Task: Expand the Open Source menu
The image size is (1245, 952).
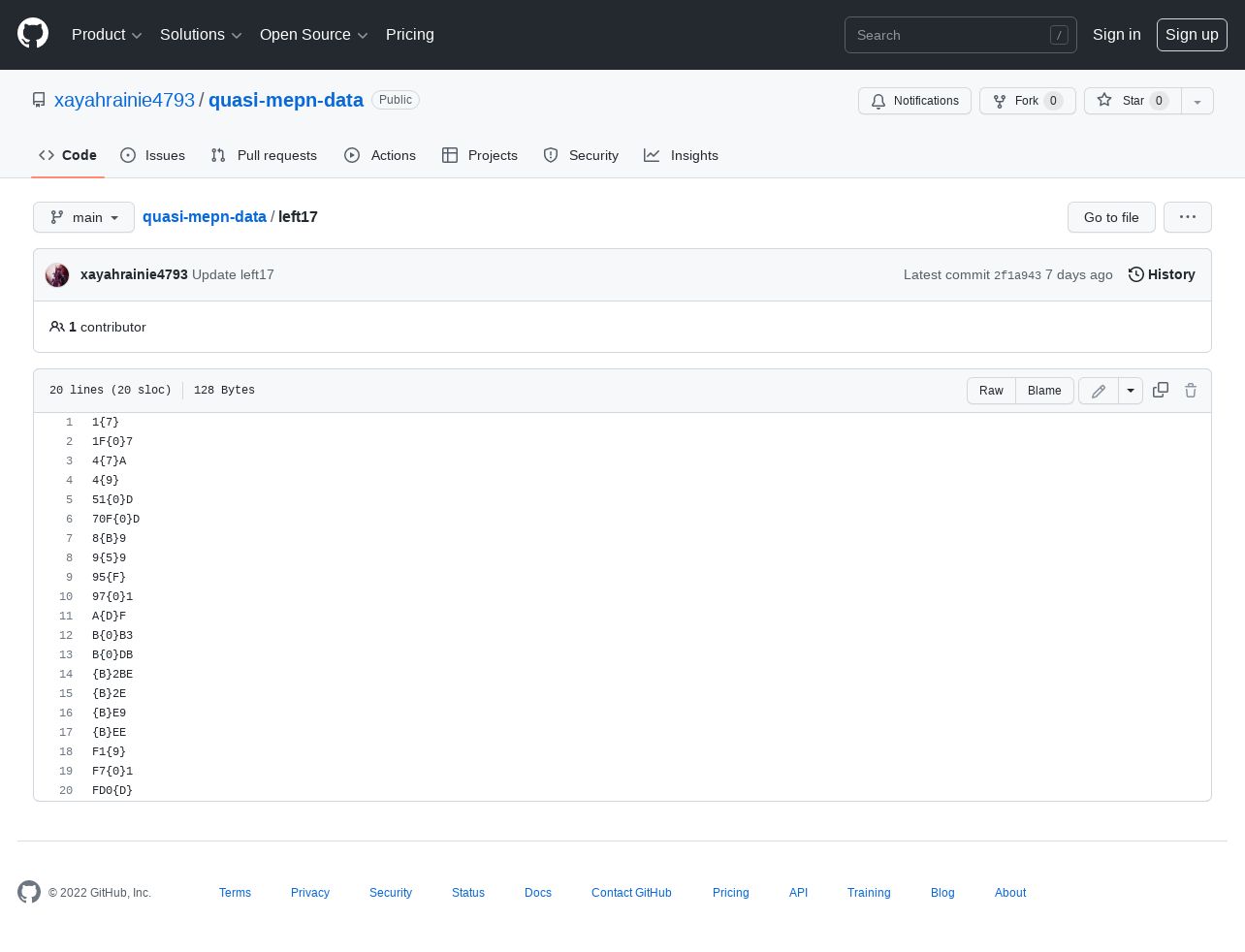Action: [x=314, y=35]
